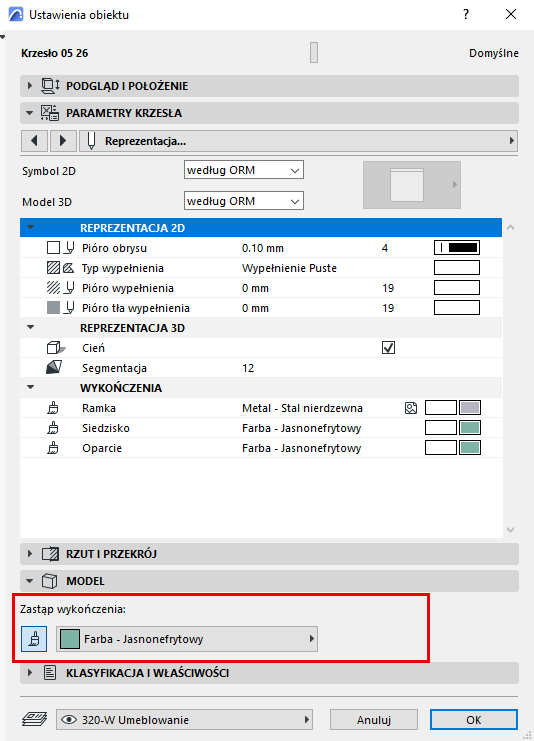The image size is (534, 741).
Task: Toggle the surface override paintbrush icon
Action: (34, 639)
